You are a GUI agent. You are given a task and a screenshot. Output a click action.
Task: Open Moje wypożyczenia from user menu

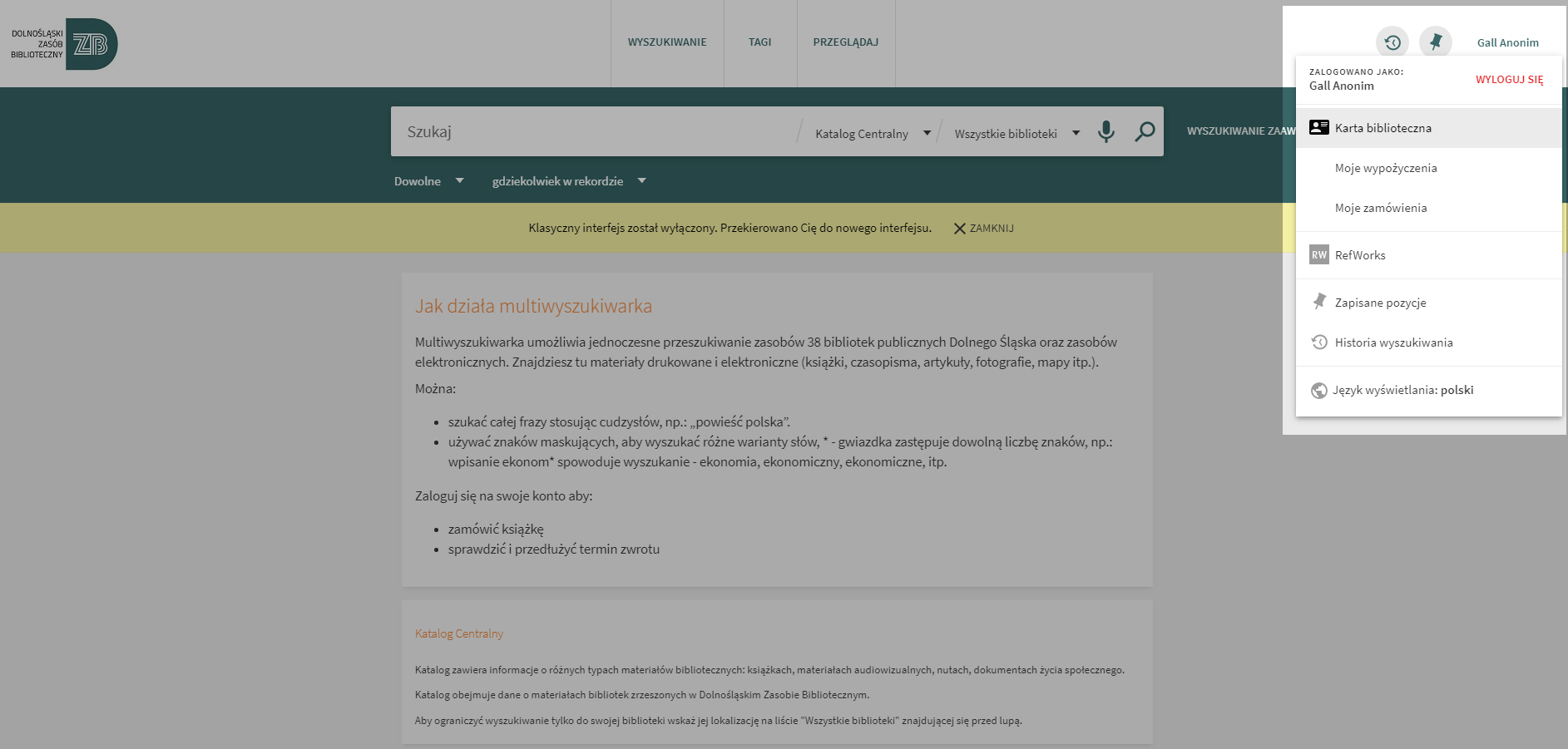point(1428,168)
